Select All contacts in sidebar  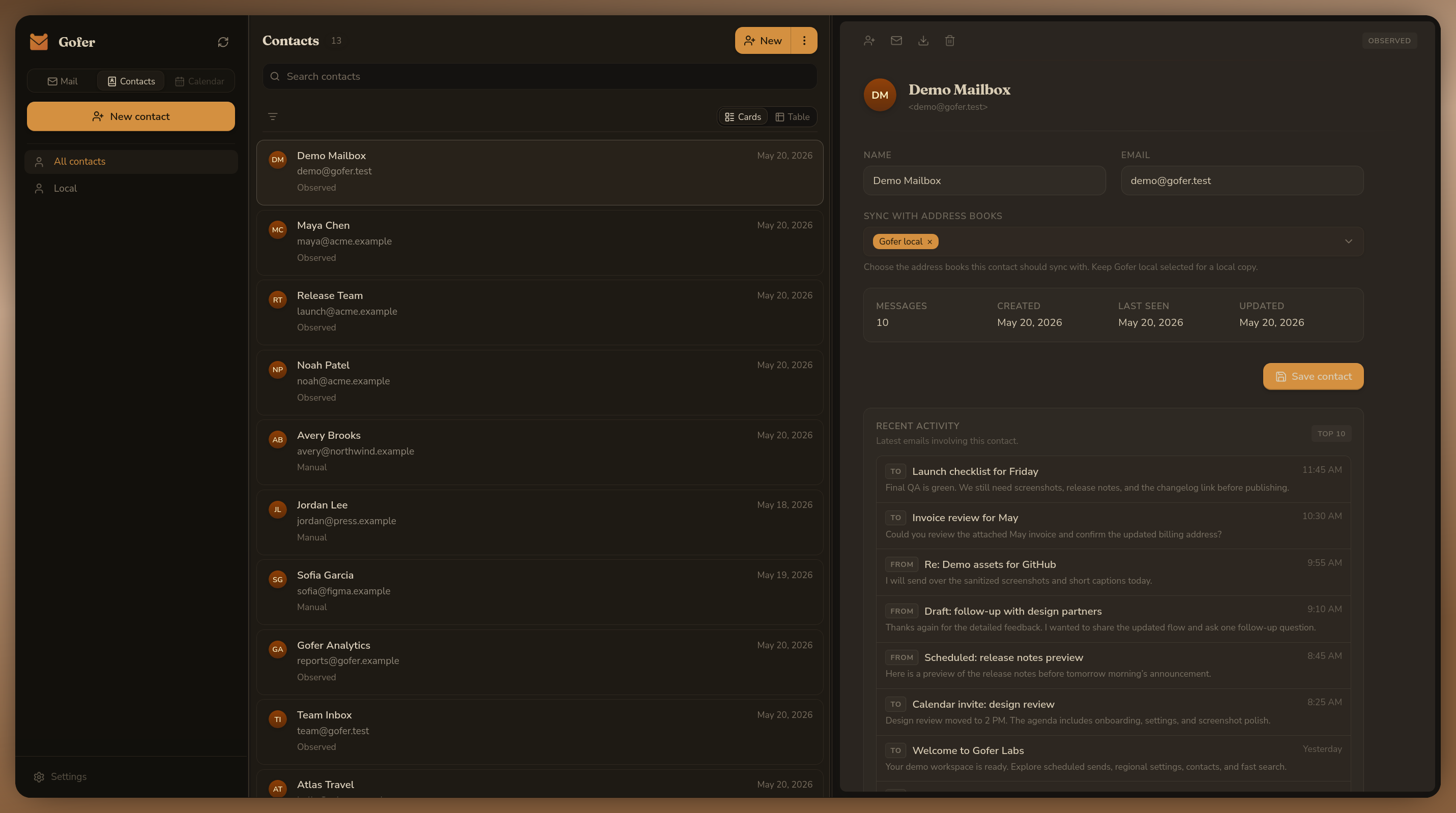131,162
